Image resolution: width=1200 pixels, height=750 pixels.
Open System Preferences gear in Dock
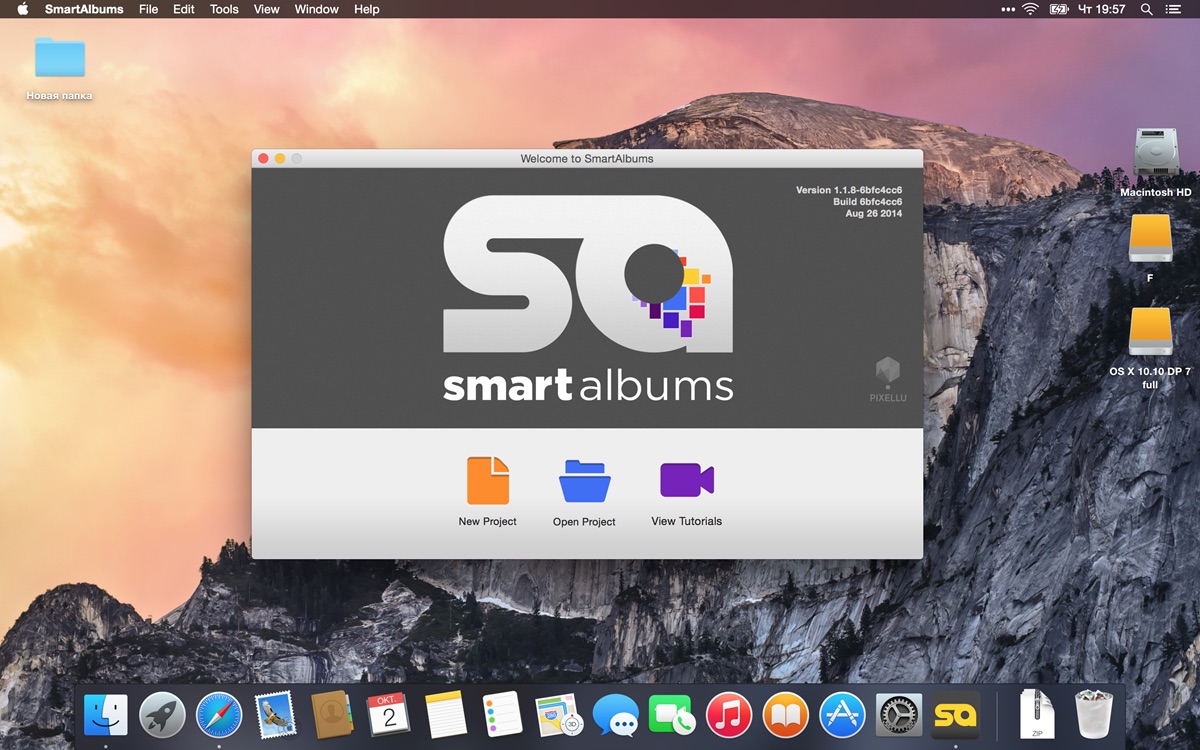[899, 715]
